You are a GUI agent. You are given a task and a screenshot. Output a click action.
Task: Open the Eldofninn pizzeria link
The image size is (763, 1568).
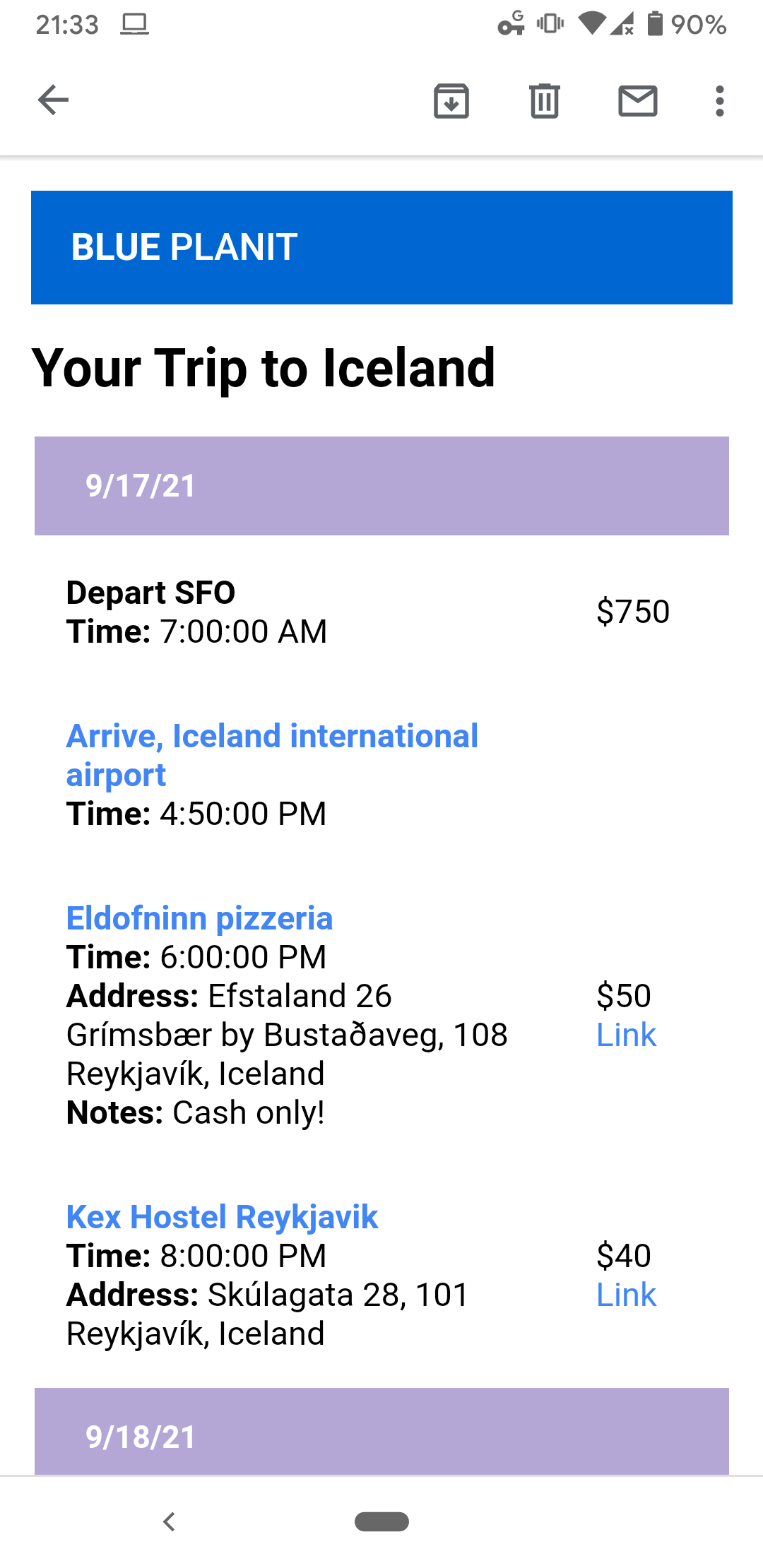[x=199, y=918]
